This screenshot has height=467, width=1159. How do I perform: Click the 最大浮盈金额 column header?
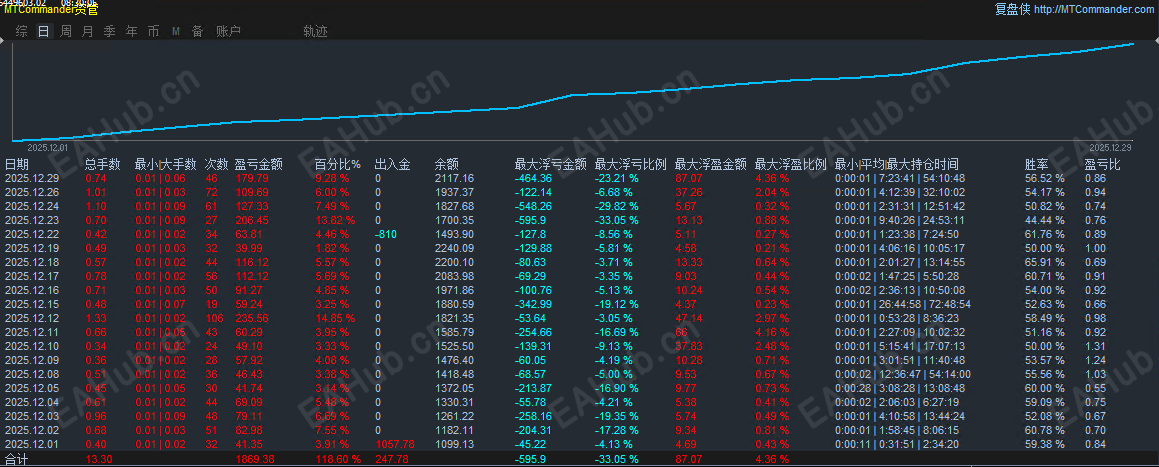click(x=710, y=164)
